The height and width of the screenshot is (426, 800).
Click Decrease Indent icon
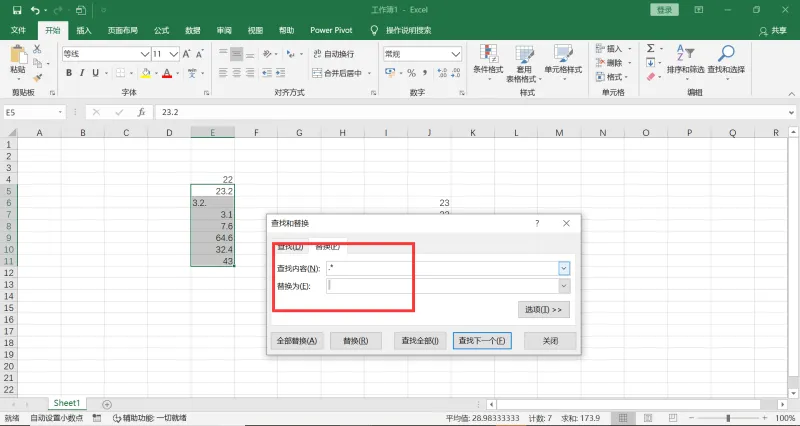pyautogui.click(x=267, y=73)
